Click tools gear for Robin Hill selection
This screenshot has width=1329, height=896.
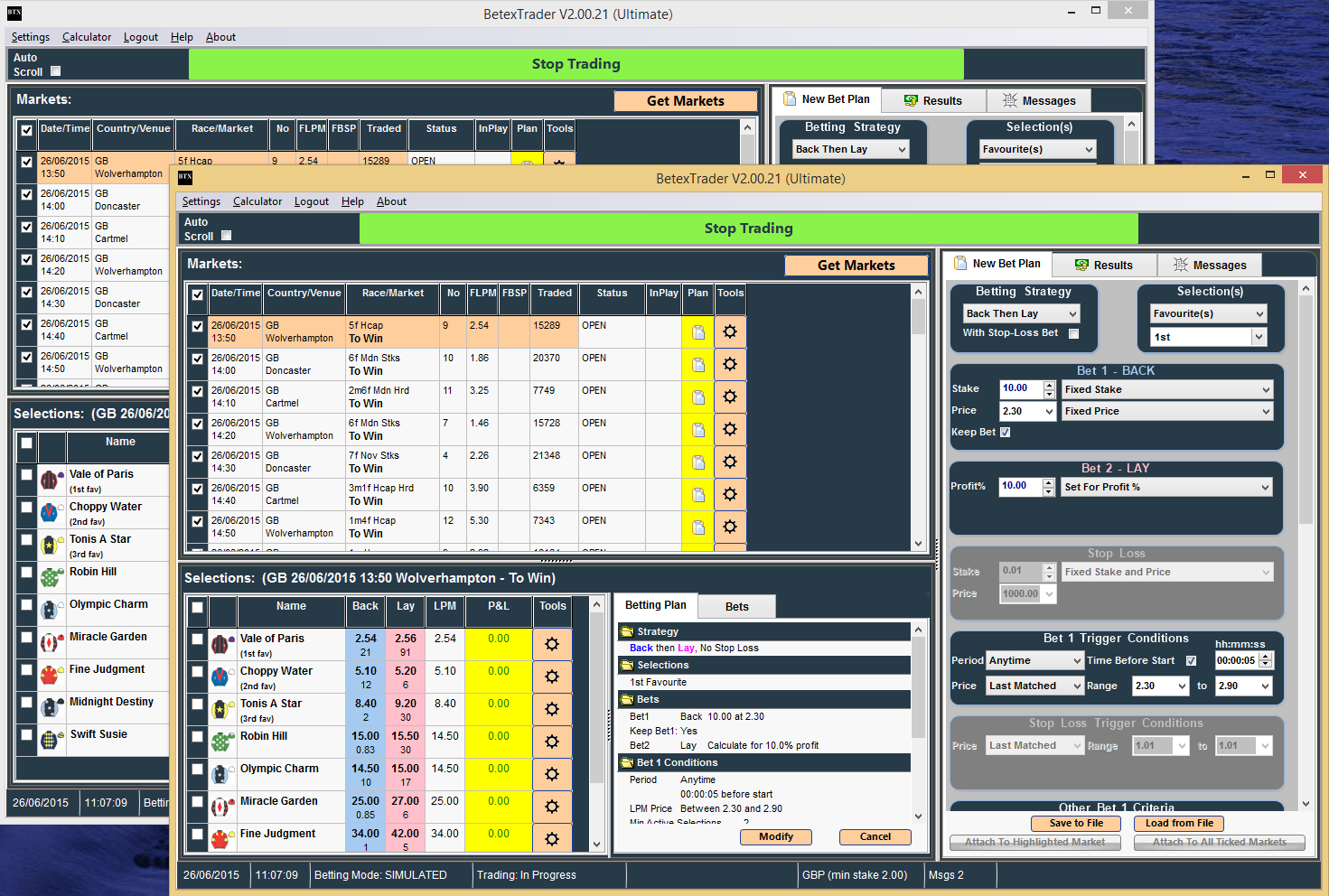[552, 742]
